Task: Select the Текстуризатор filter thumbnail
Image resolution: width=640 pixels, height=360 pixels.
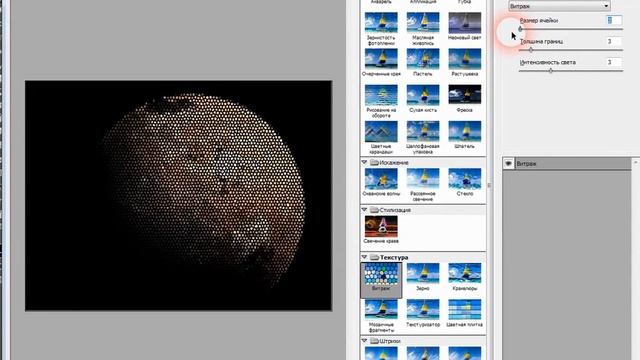Action: coord(423,310)
